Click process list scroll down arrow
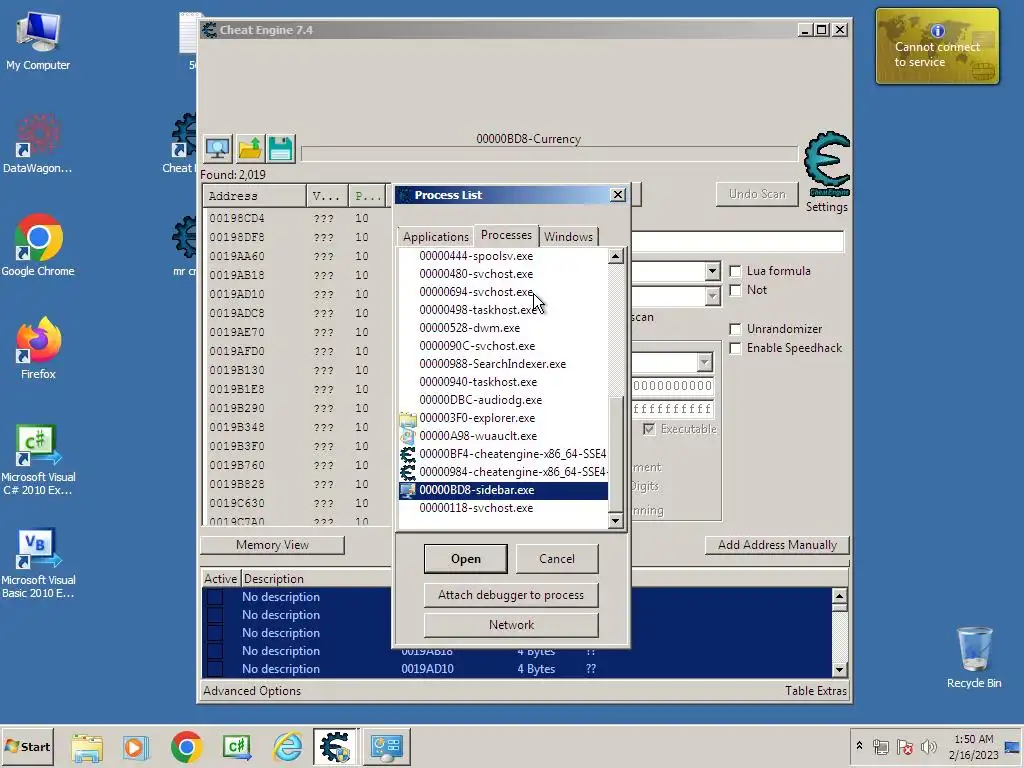 [615, 520]
